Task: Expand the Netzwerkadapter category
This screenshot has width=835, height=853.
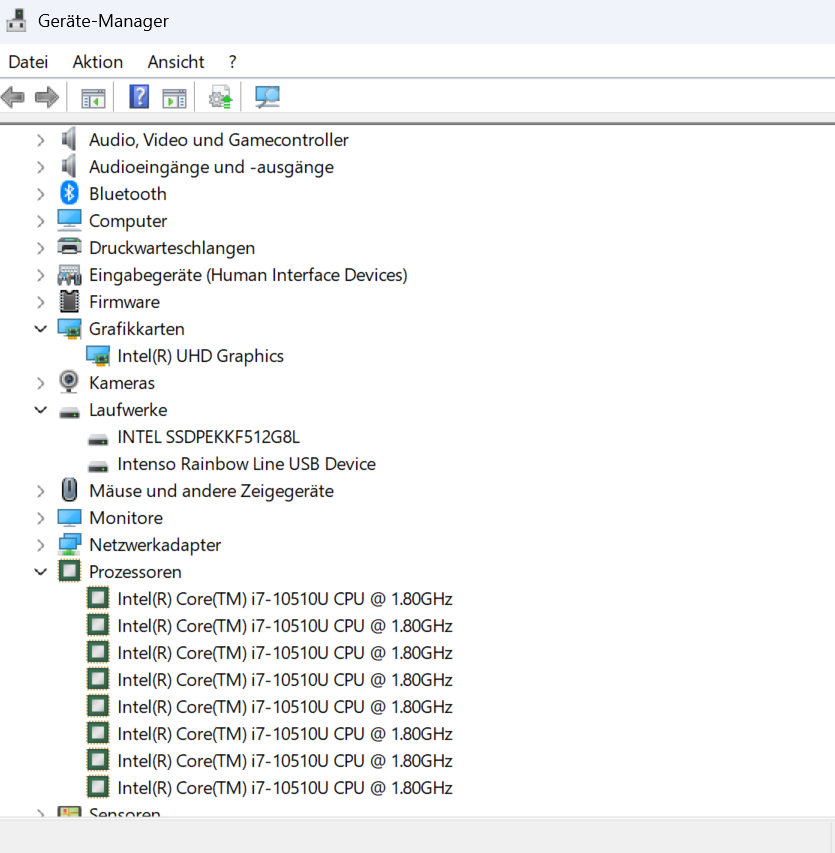Action: (x=41, y=545)
